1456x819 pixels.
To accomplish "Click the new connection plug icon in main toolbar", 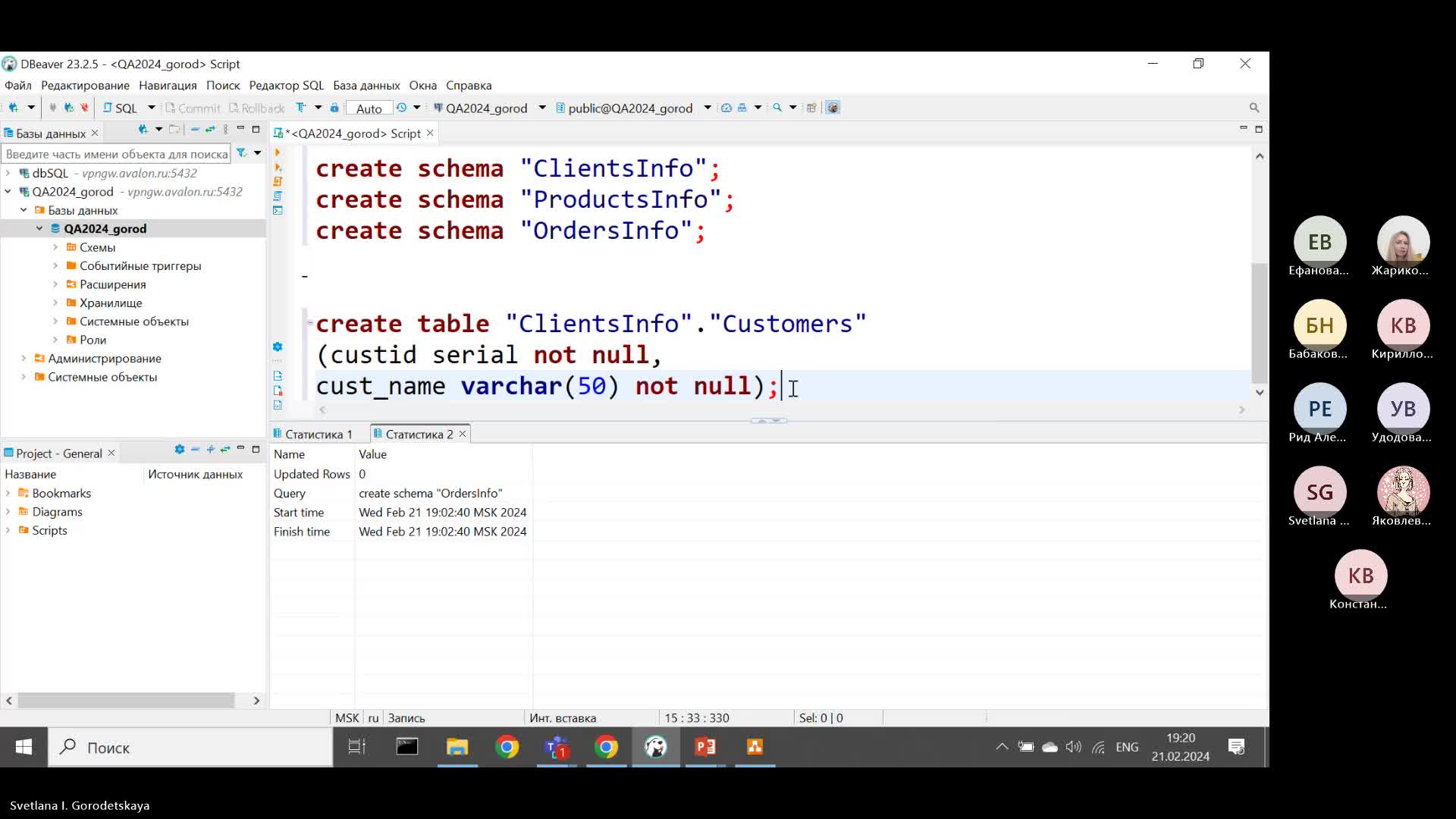I will (14, 108).
